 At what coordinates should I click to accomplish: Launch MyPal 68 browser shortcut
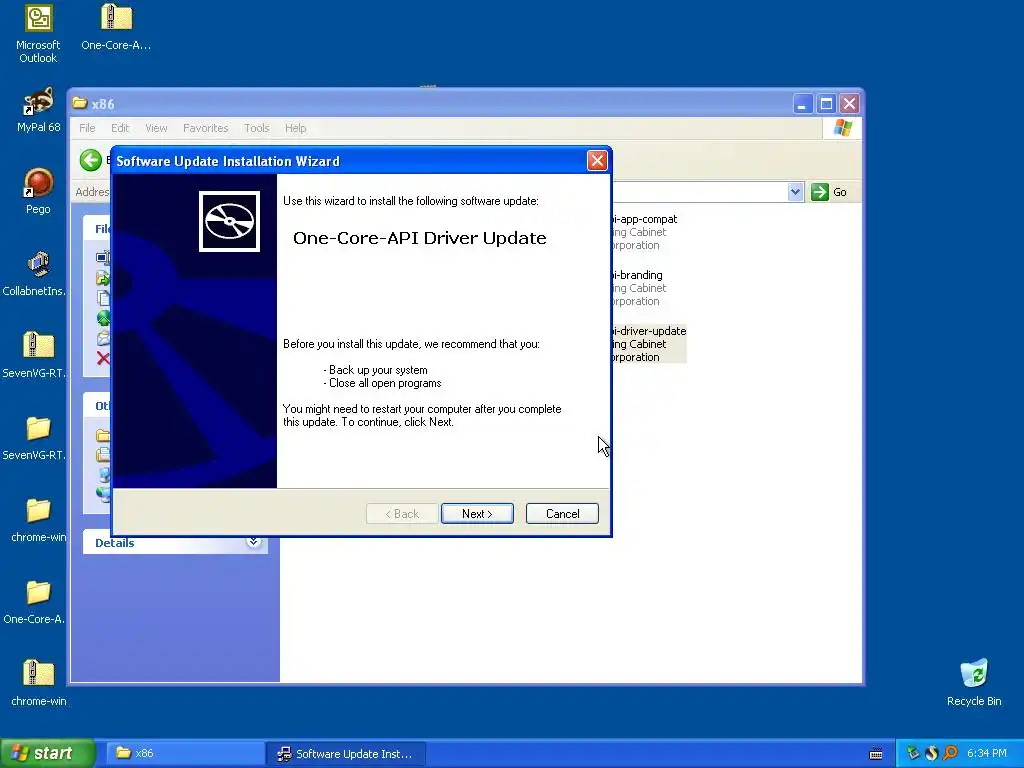point(39,110)
